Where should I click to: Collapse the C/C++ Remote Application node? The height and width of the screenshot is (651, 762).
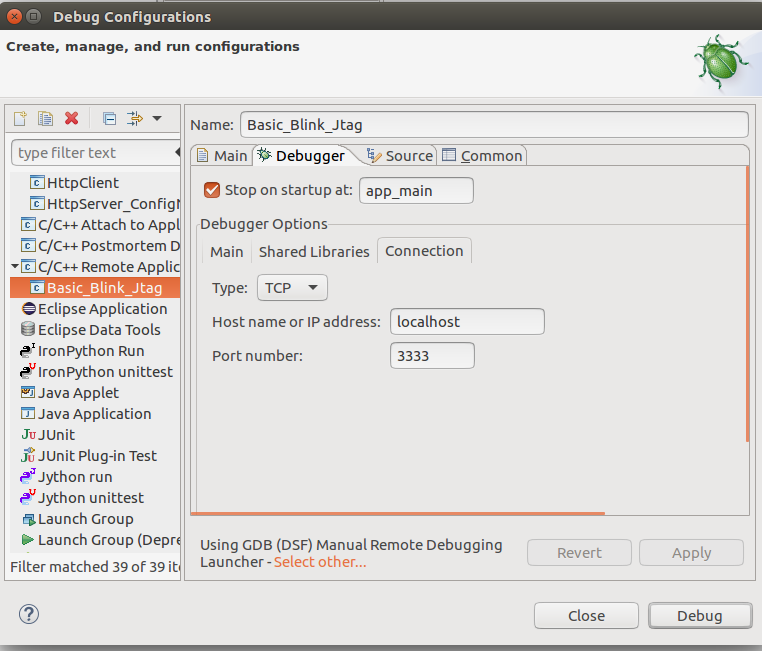click(15, 267)
